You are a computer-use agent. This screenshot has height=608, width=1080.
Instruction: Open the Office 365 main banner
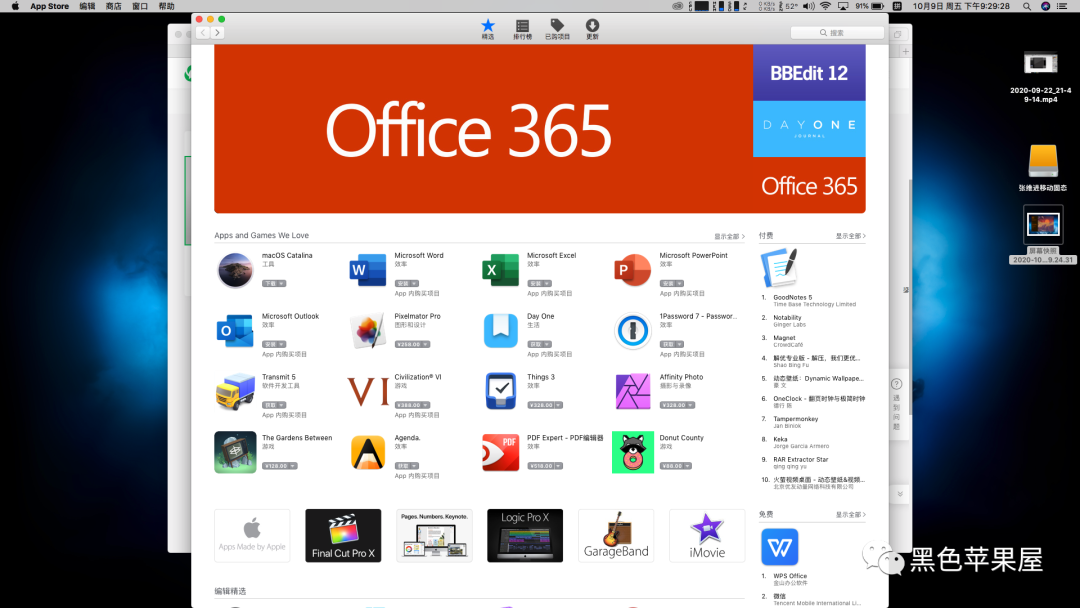pos(483,129)
